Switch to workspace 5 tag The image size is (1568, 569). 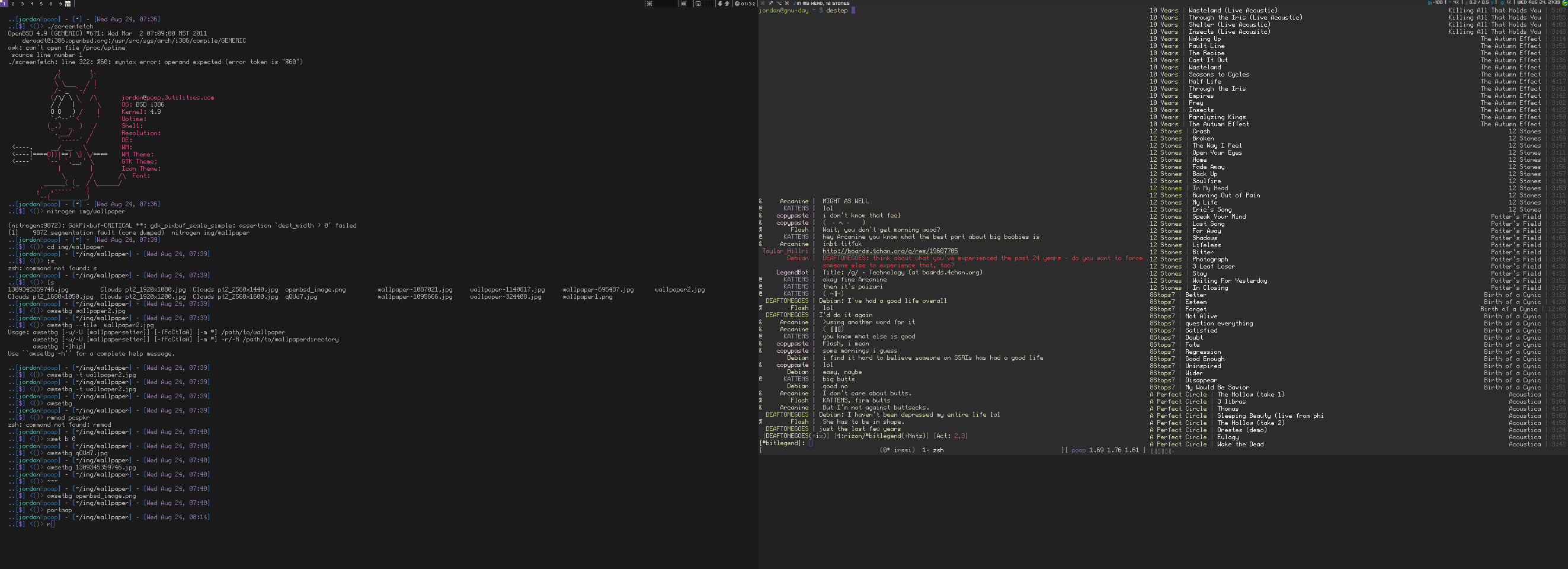41,3
